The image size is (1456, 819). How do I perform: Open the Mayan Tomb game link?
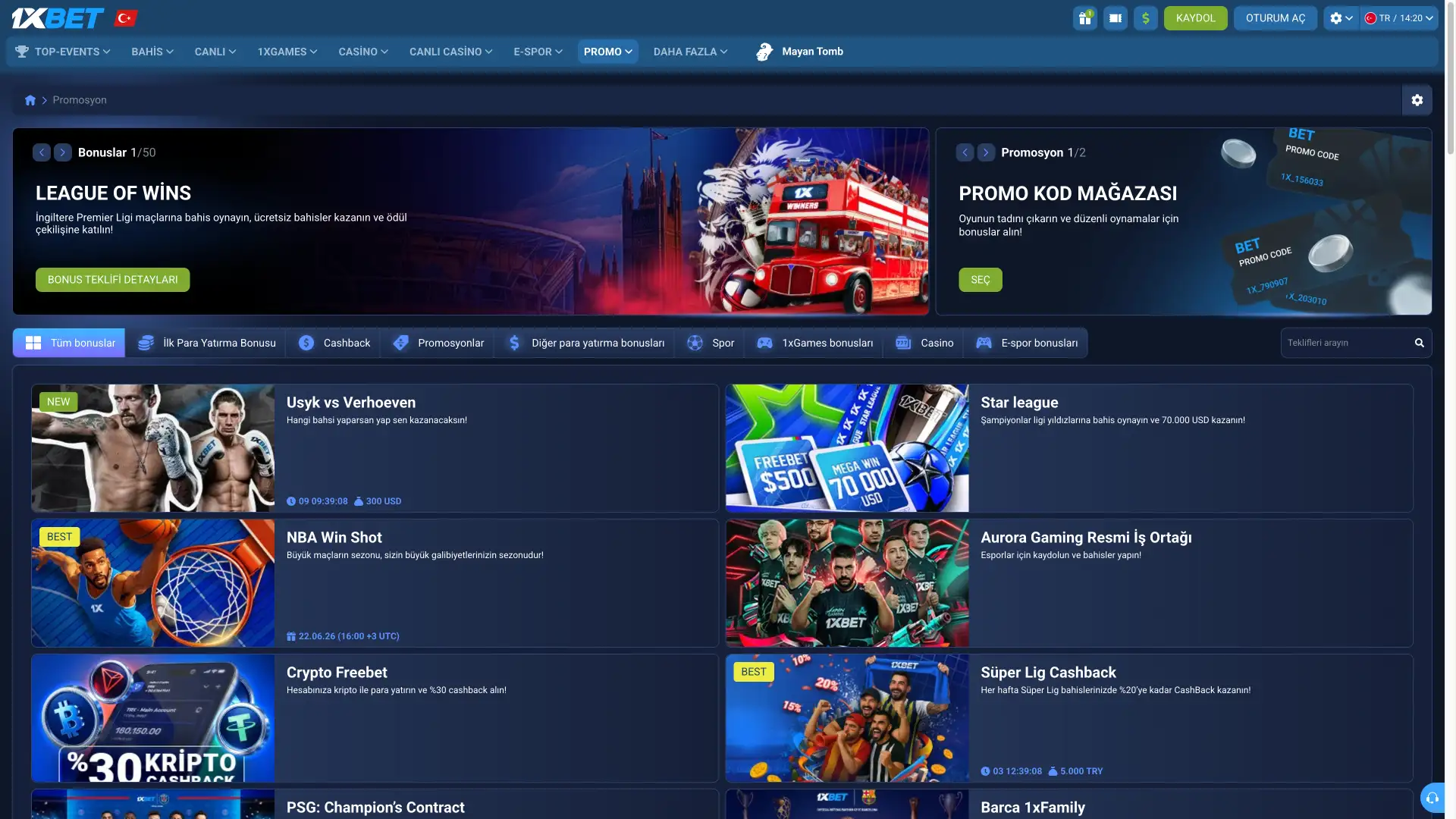pos(799,52)
